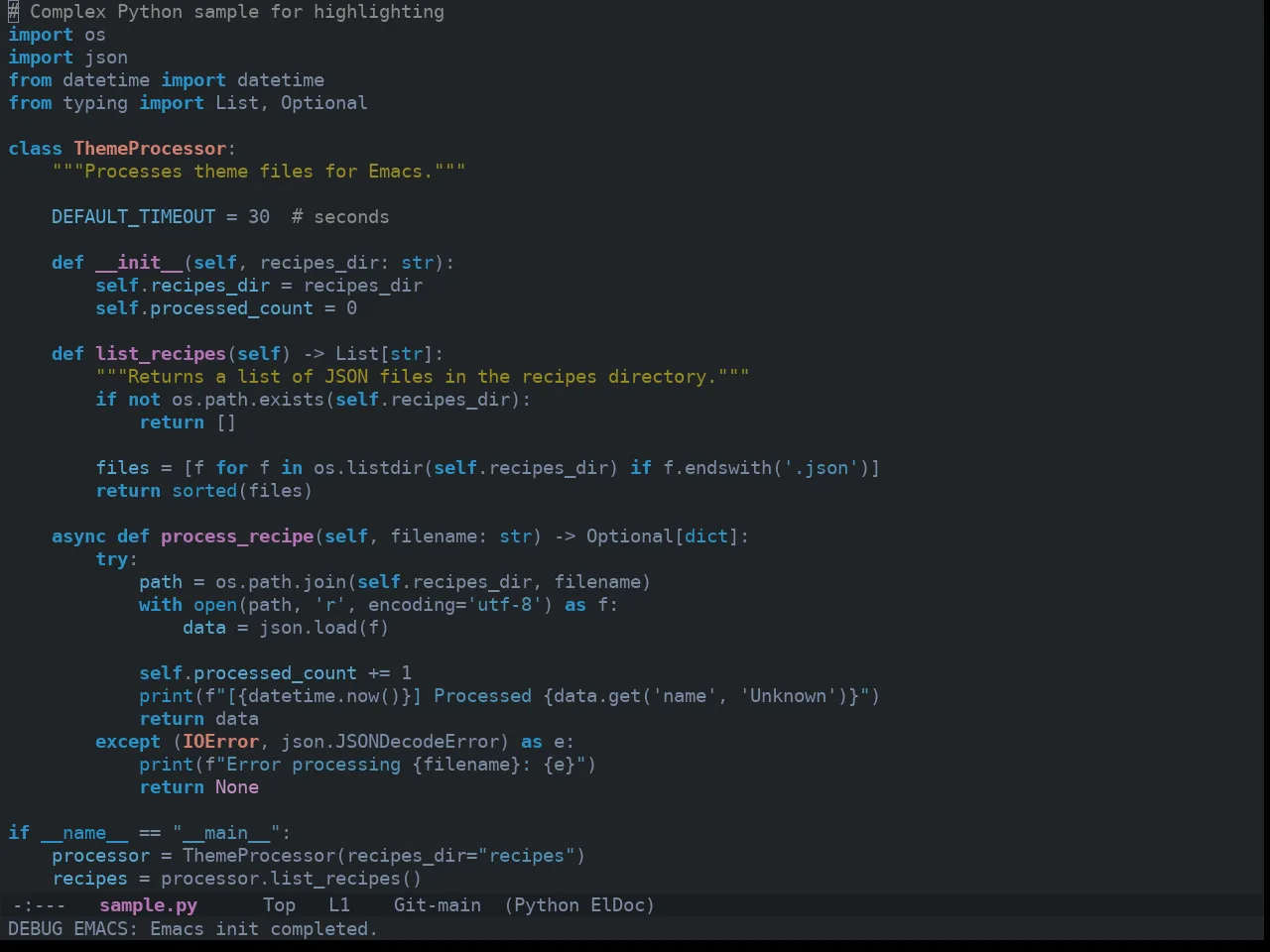
Task: Click the Python major mode indicator
Action: point(547,905)
